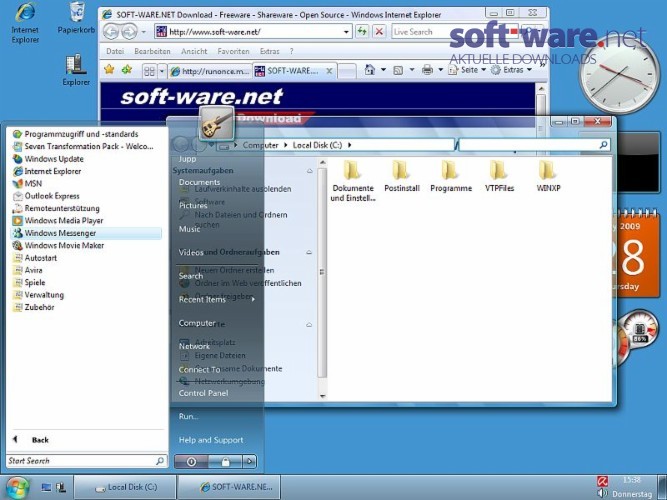Open the Datei menu

coord(115,51)
